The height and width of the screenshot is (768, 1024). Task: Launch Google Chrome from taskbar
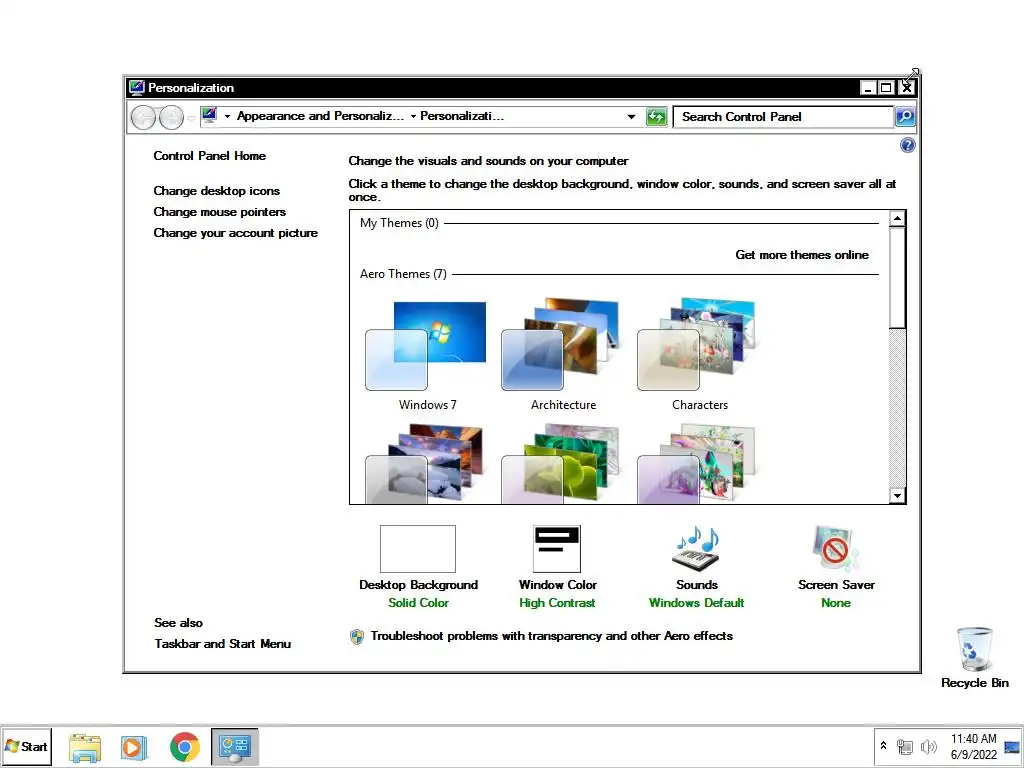point(185,747)
